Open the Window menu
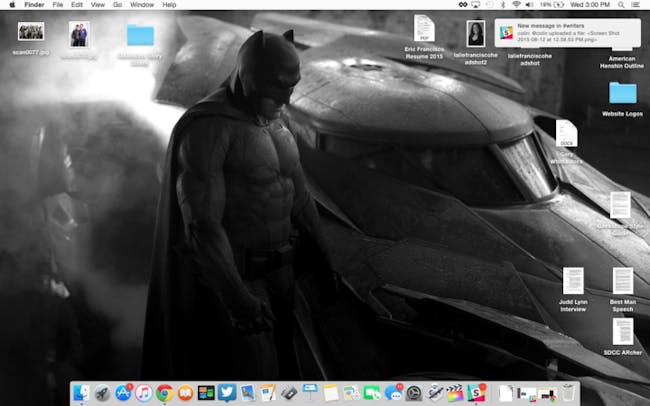The height and width of the screenshot is (406, 650). pyautogui.click(x=142, y=5)
